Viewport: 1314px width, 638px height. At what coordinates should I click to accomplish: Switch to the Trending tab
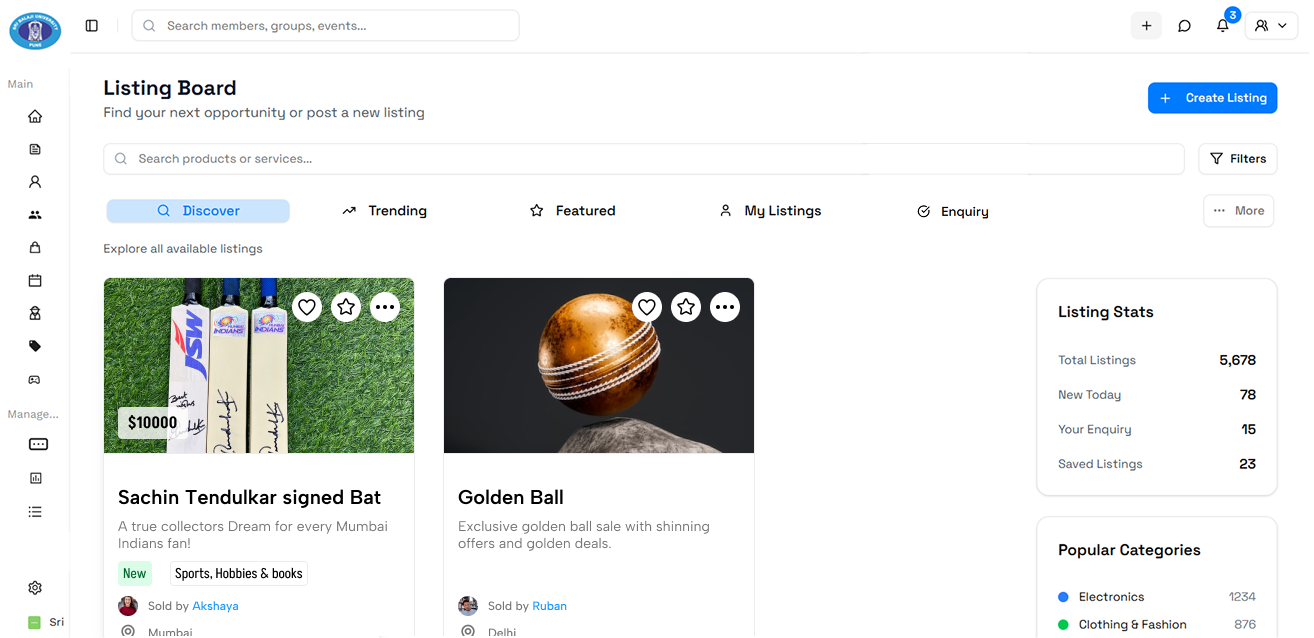pyautogui.click(x=384, y=211)
